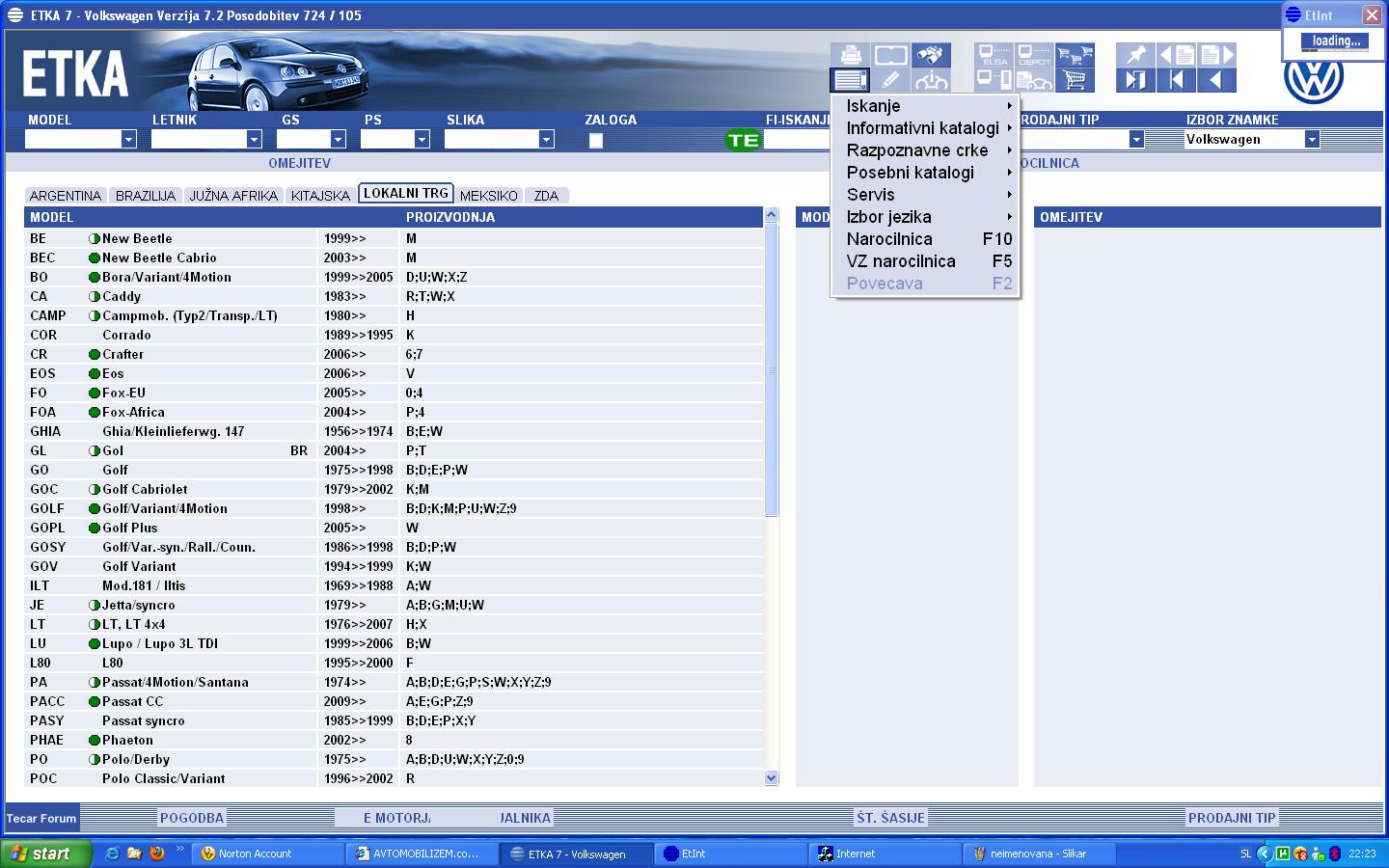Expand the Servis submenu

[926, 195]
